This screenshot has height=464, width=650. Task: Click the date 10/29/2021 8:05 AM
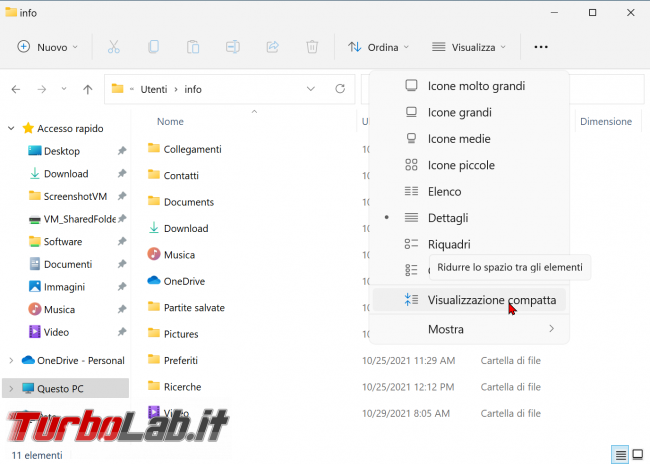[406, 413]
